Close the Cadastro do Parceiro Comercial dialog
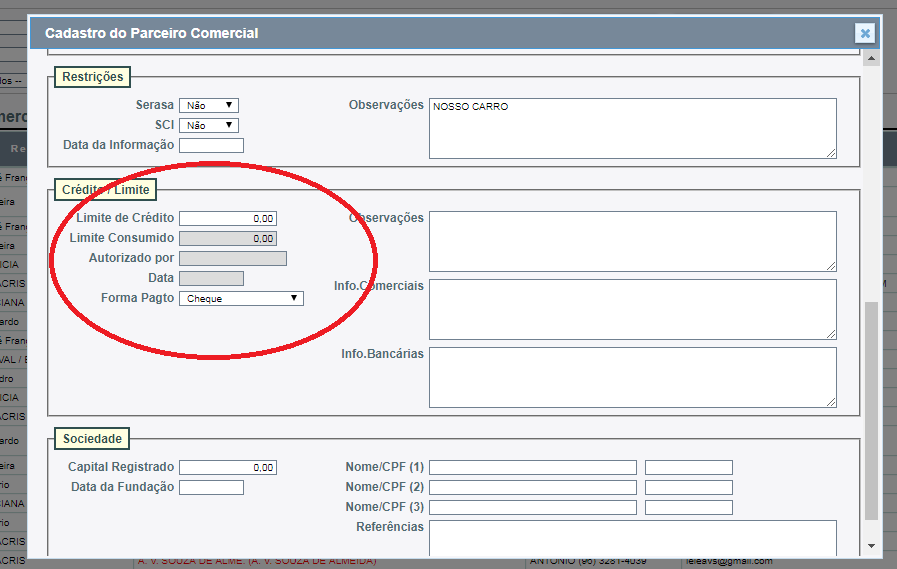This screenshot has width=897, height=569. [865, 33]
